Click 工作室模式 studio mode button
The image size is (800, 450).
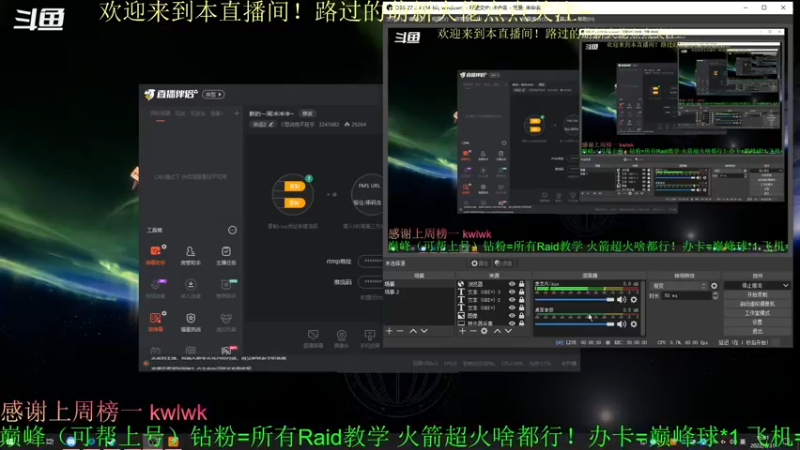(757, 313)
